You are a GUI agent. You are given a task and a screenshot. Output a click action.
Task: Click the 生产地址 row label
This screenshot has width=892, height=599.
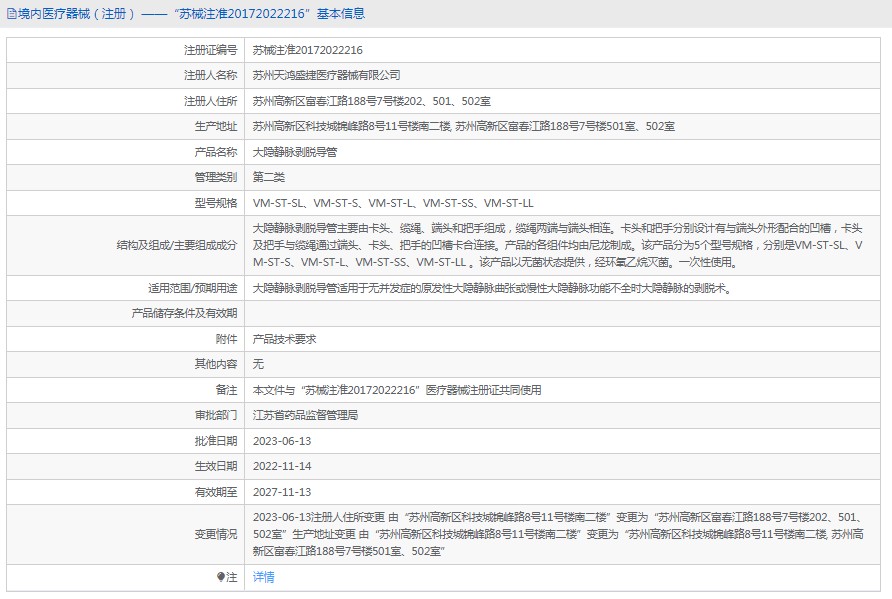click(x=216, y=126)
